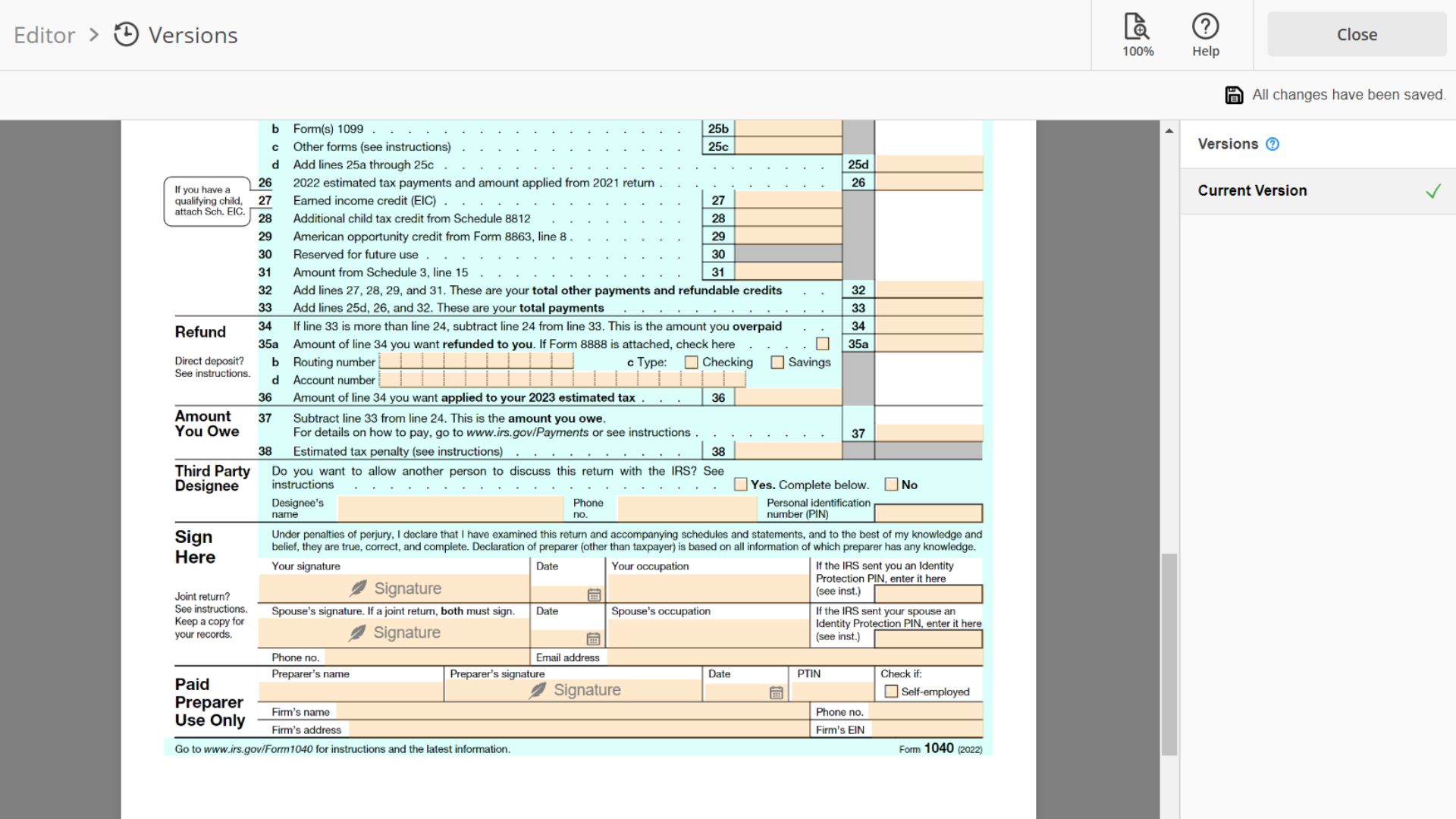This screenshot has width=1456, height=819.
Task: Click the line 36 amount field
Action: point(789,397)
